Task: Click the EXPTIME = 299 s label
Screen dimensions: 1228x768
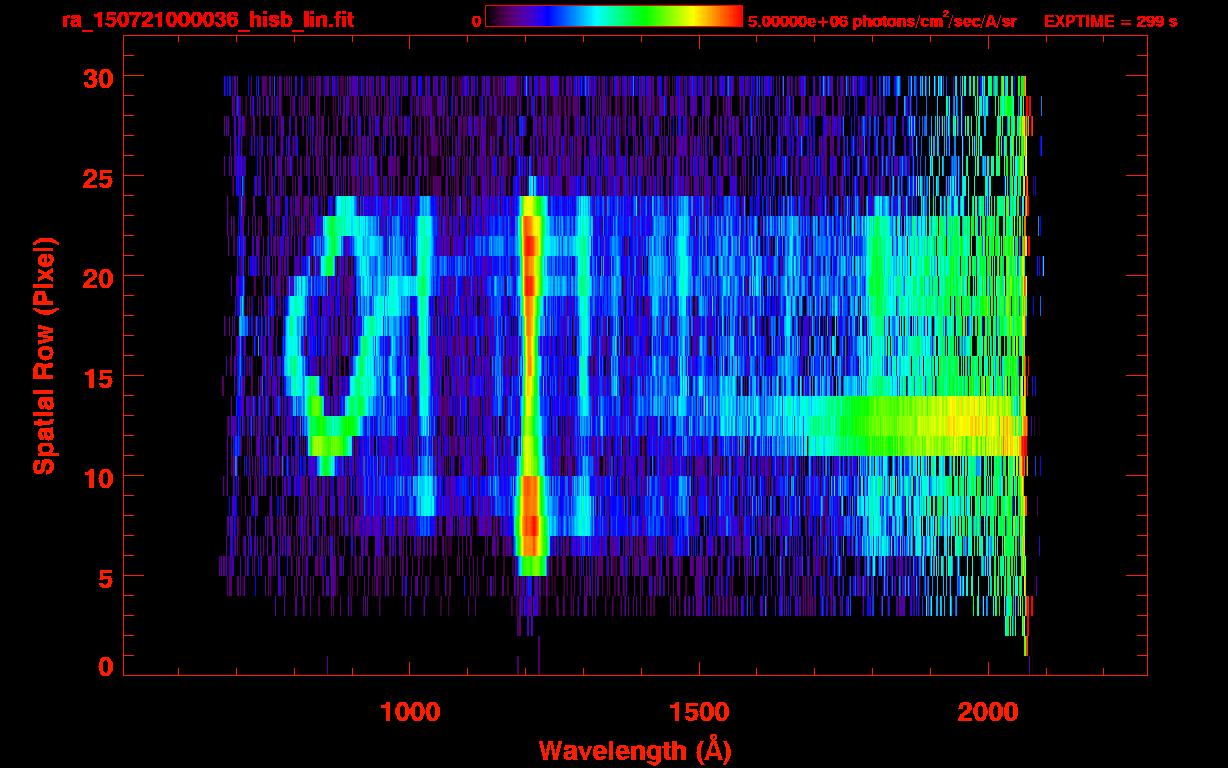Action: pyautogui.click(x=1110, y=21)
